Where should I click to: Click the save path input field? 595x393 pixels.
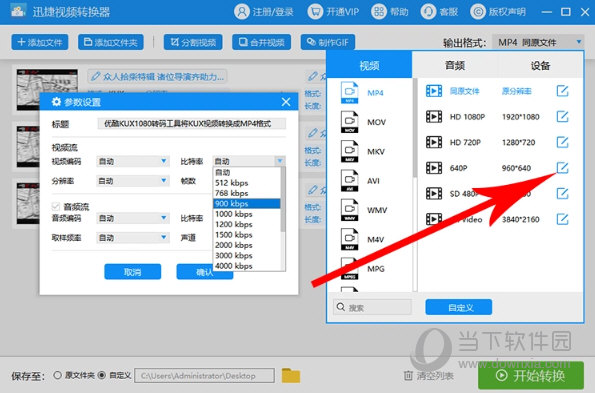point(204,376)
